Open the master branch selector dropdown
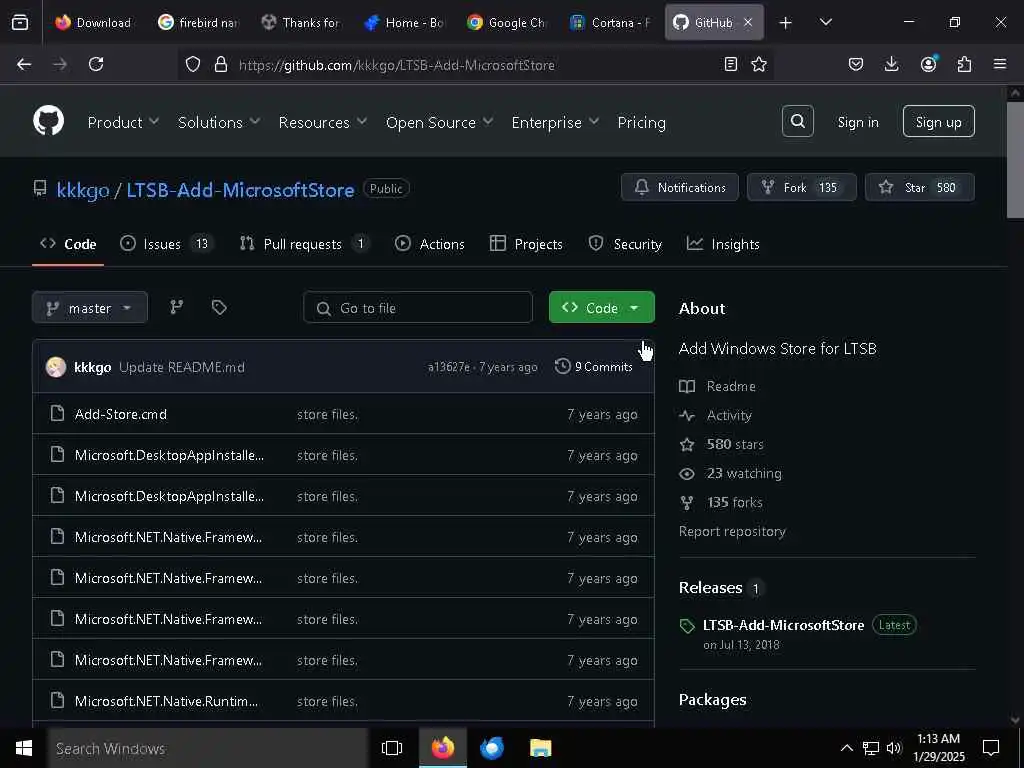The height and width of the screenshot is (768, 1024). pos(89,308)
